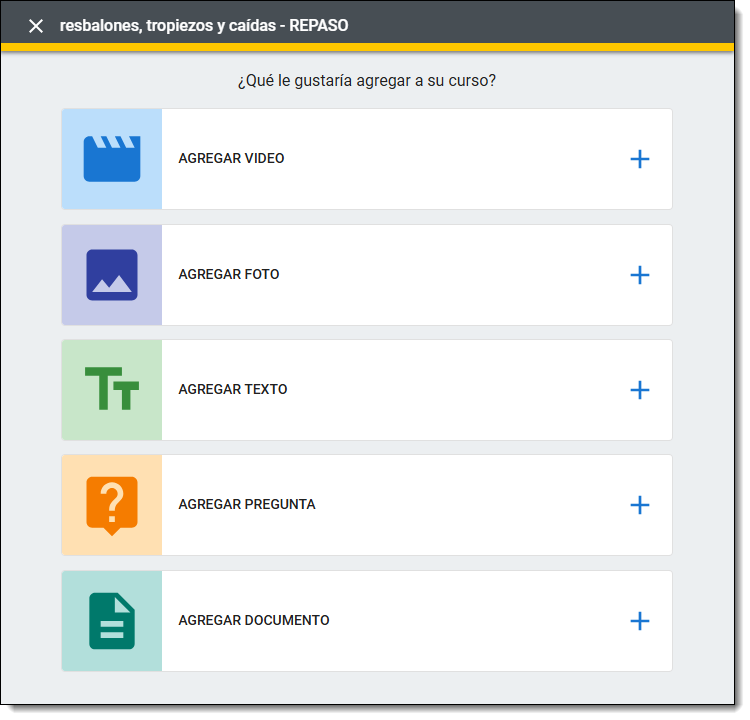Click the teal document file icon
The width and height of the screenshot is (750, 720).
(x=111, y=621)
